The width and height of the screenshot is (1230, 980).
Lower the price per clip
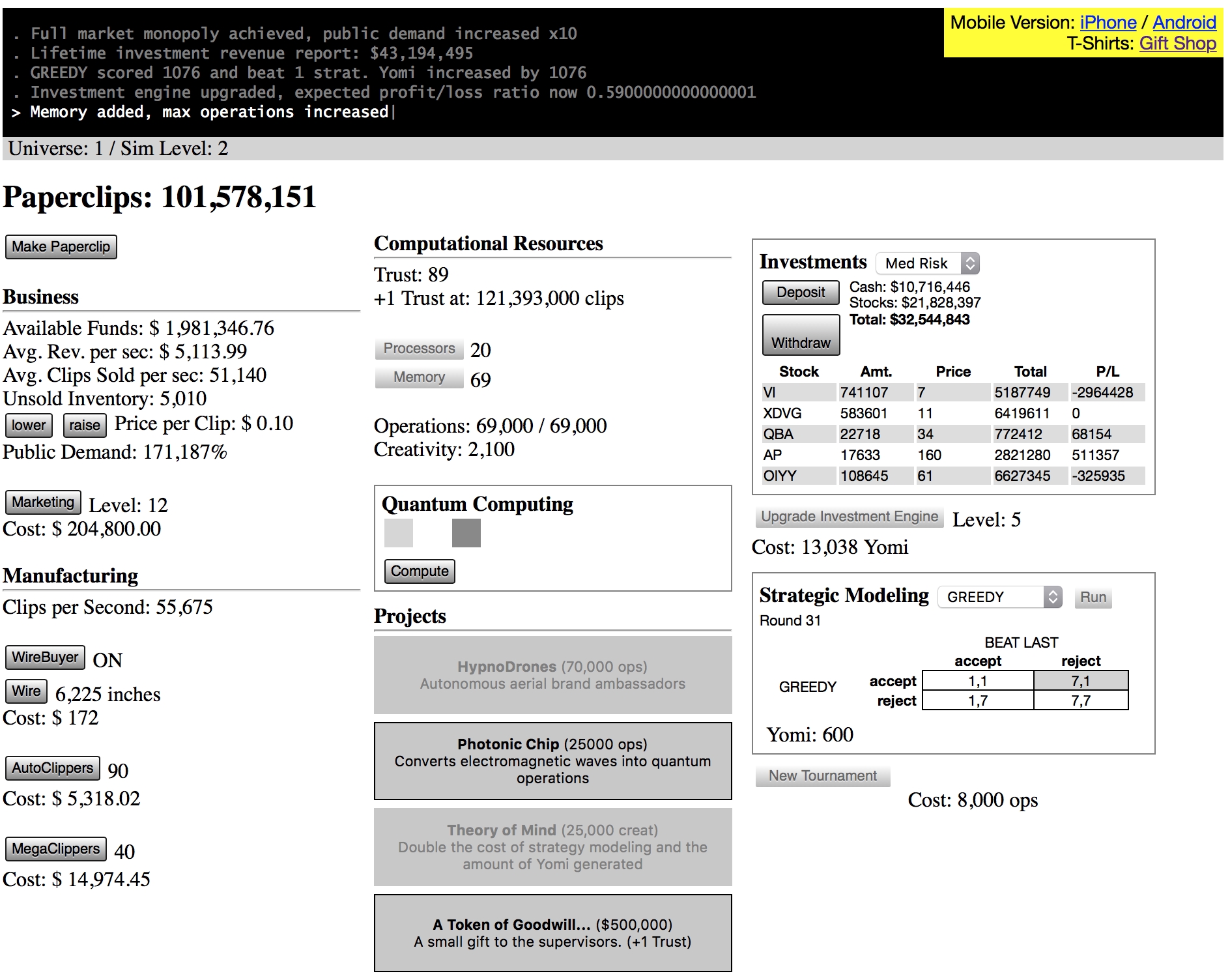(29, 425)
